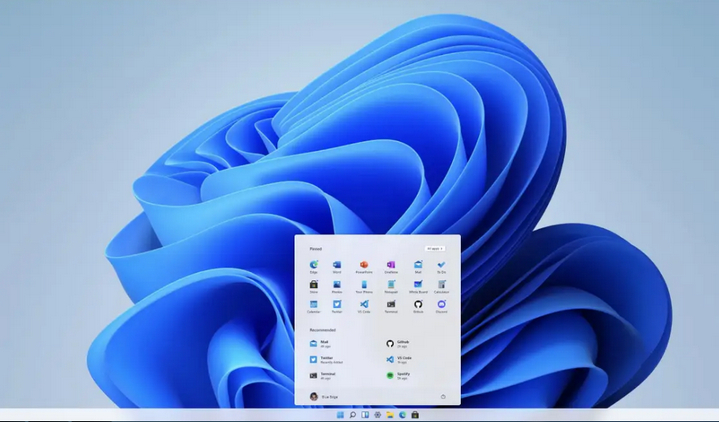
Task: Launch Word from the Pinned section
Action: [337, 267]
